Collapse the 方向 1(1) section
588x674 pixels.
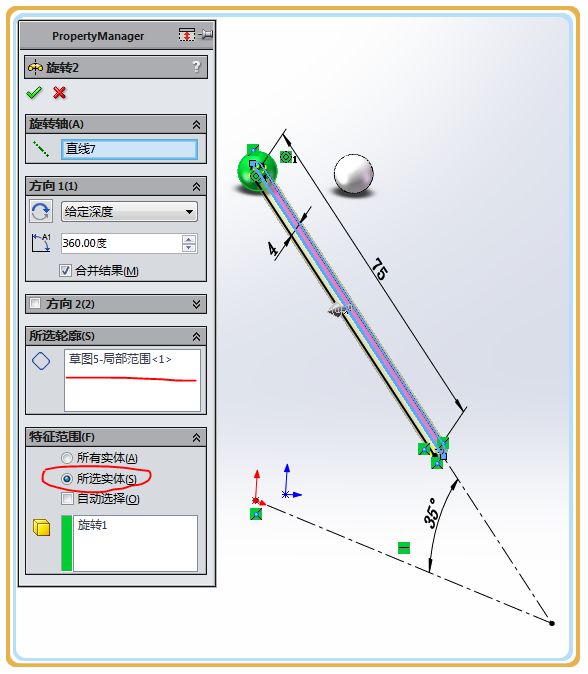pos(196,187)
